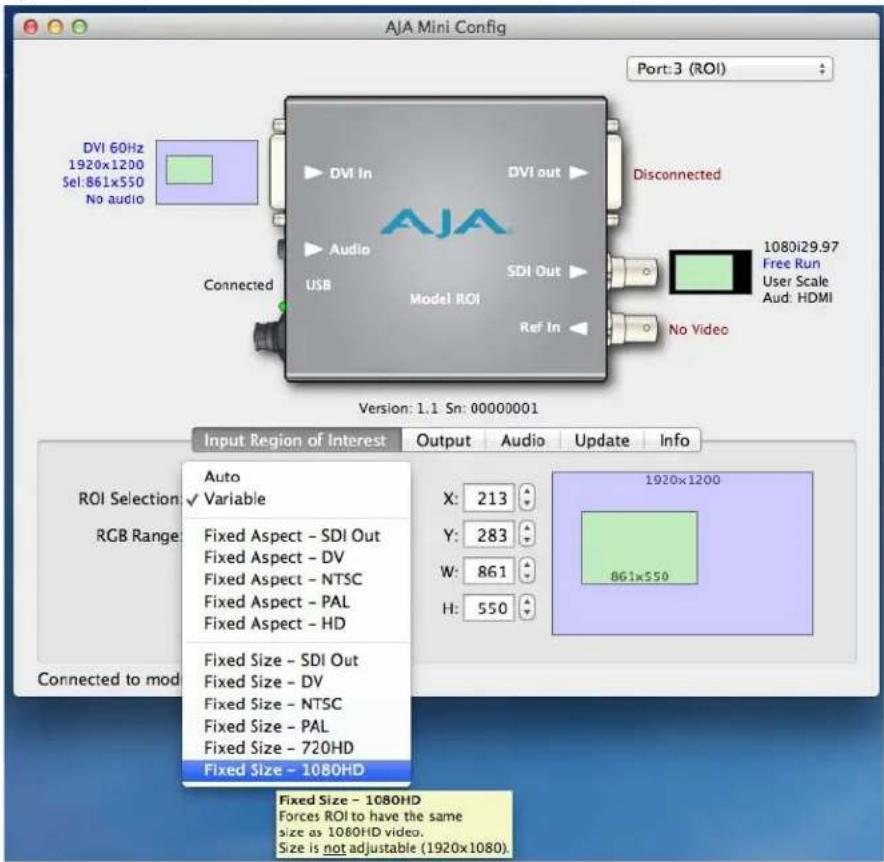Open the Port:3 (ROI) device selector

coord(730,69)
